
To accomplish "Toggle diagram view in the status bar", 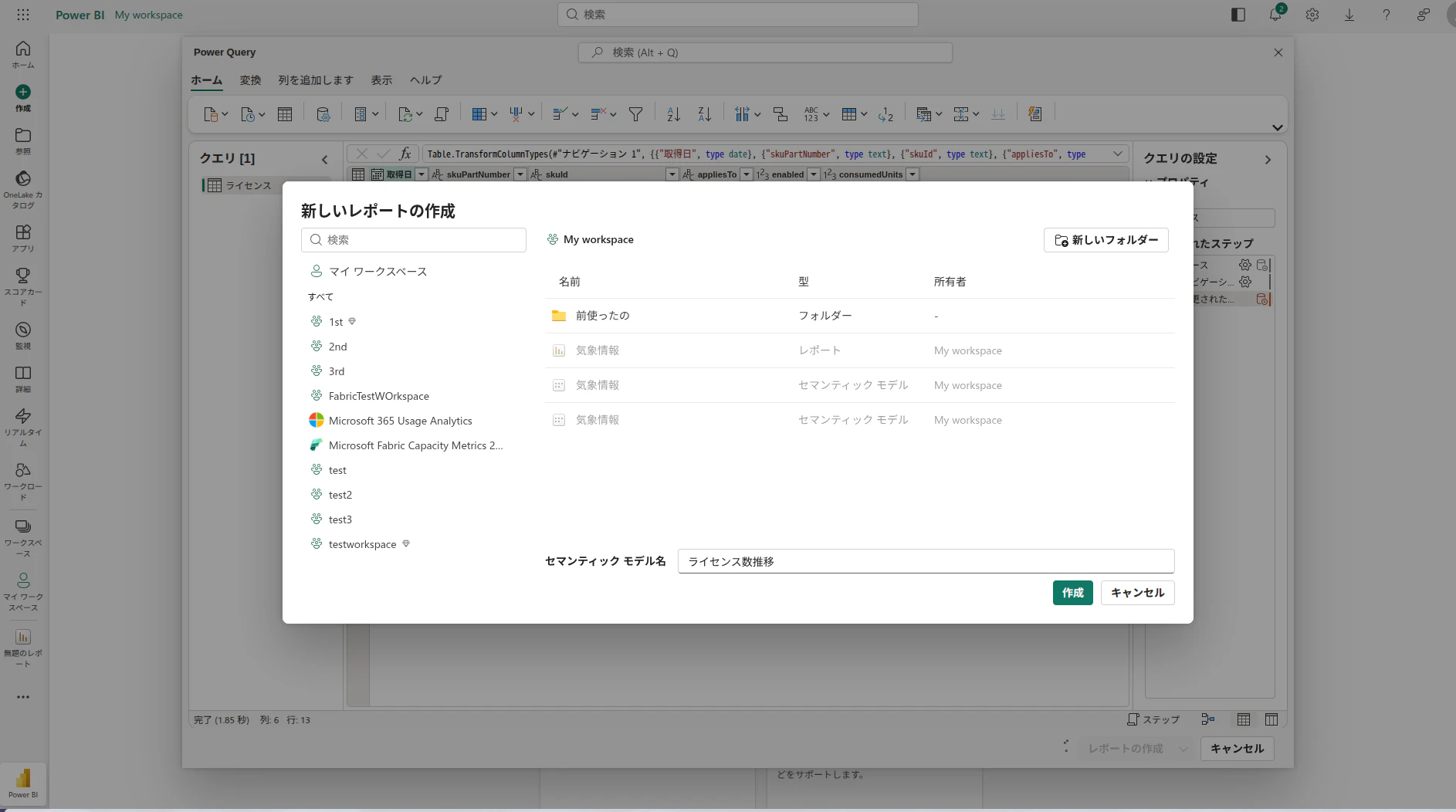I will (1208, 719).
